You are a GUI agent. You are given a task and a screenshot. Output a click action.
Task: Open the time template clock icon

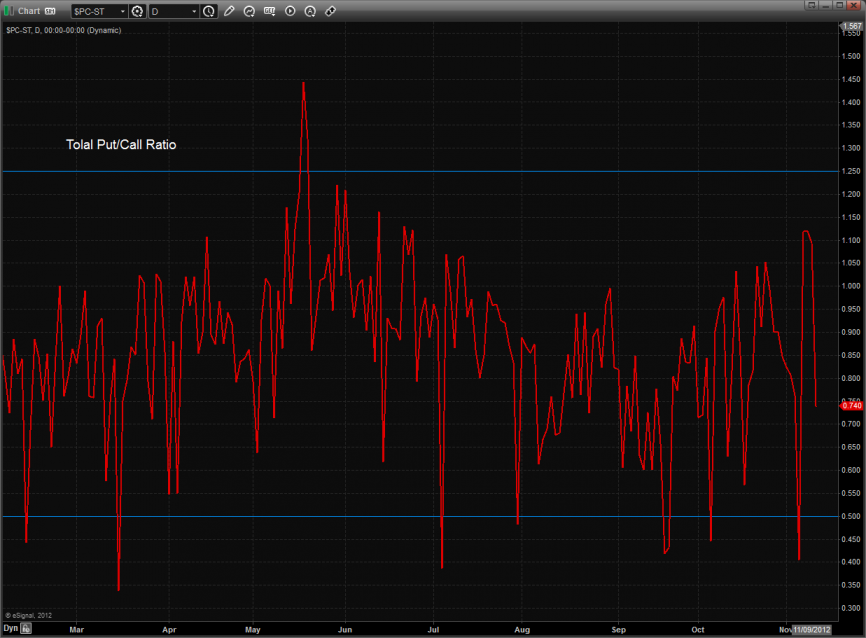[208, 11]
